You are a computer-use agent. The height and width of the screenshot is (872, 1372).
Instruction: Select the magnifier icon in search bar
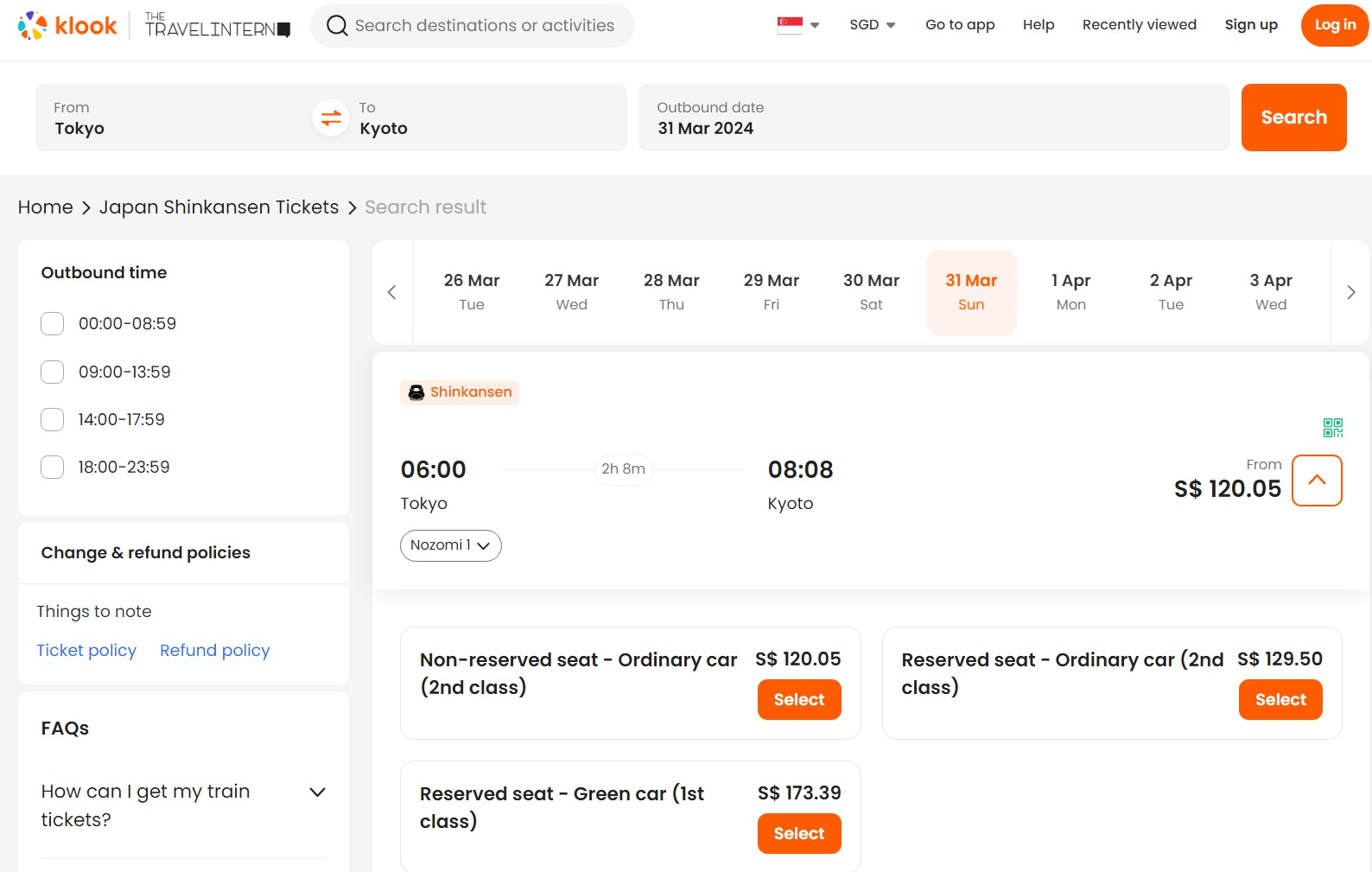pos(337,25)
